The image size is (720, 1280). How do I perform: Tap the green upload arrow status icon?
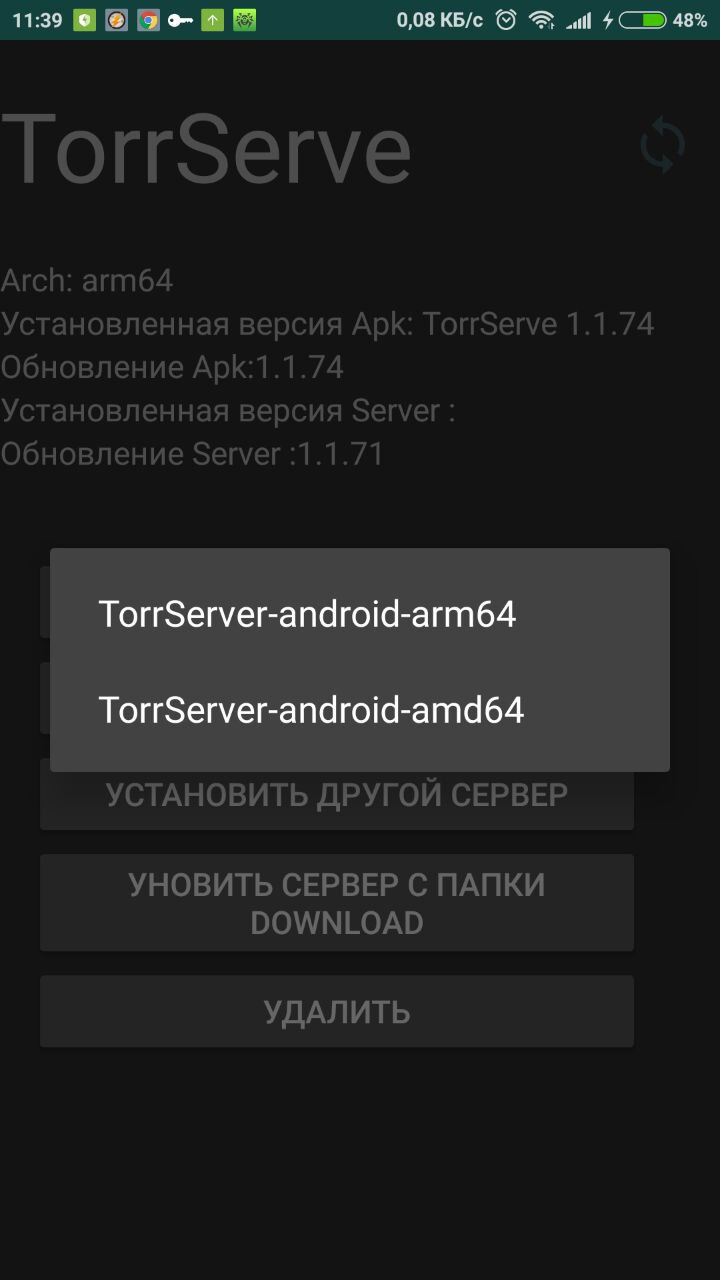click(212, 20)
